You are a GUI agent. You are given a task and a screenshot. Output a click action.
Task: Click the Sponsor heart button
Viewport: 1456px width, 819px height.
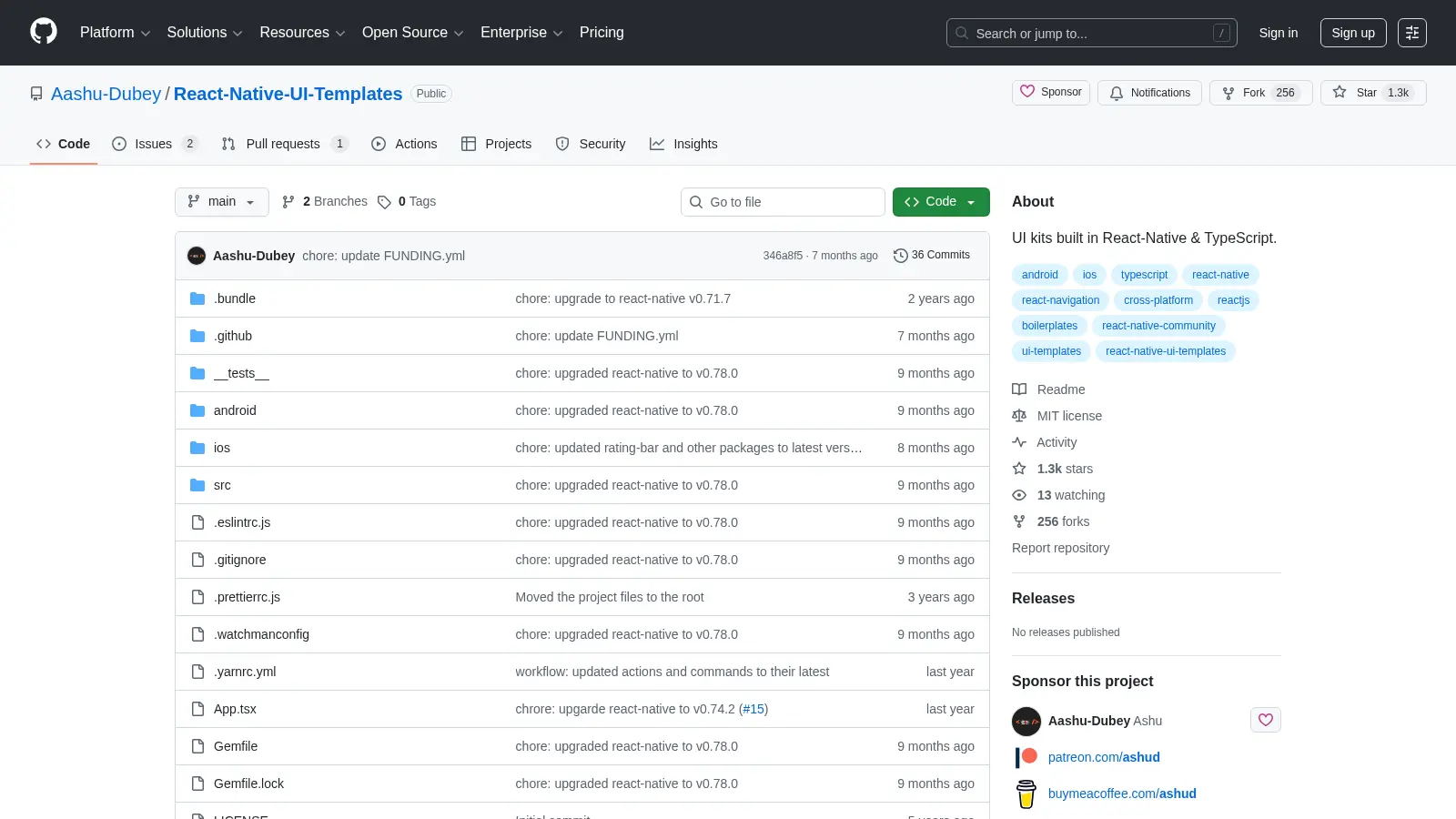(1051, 92)
